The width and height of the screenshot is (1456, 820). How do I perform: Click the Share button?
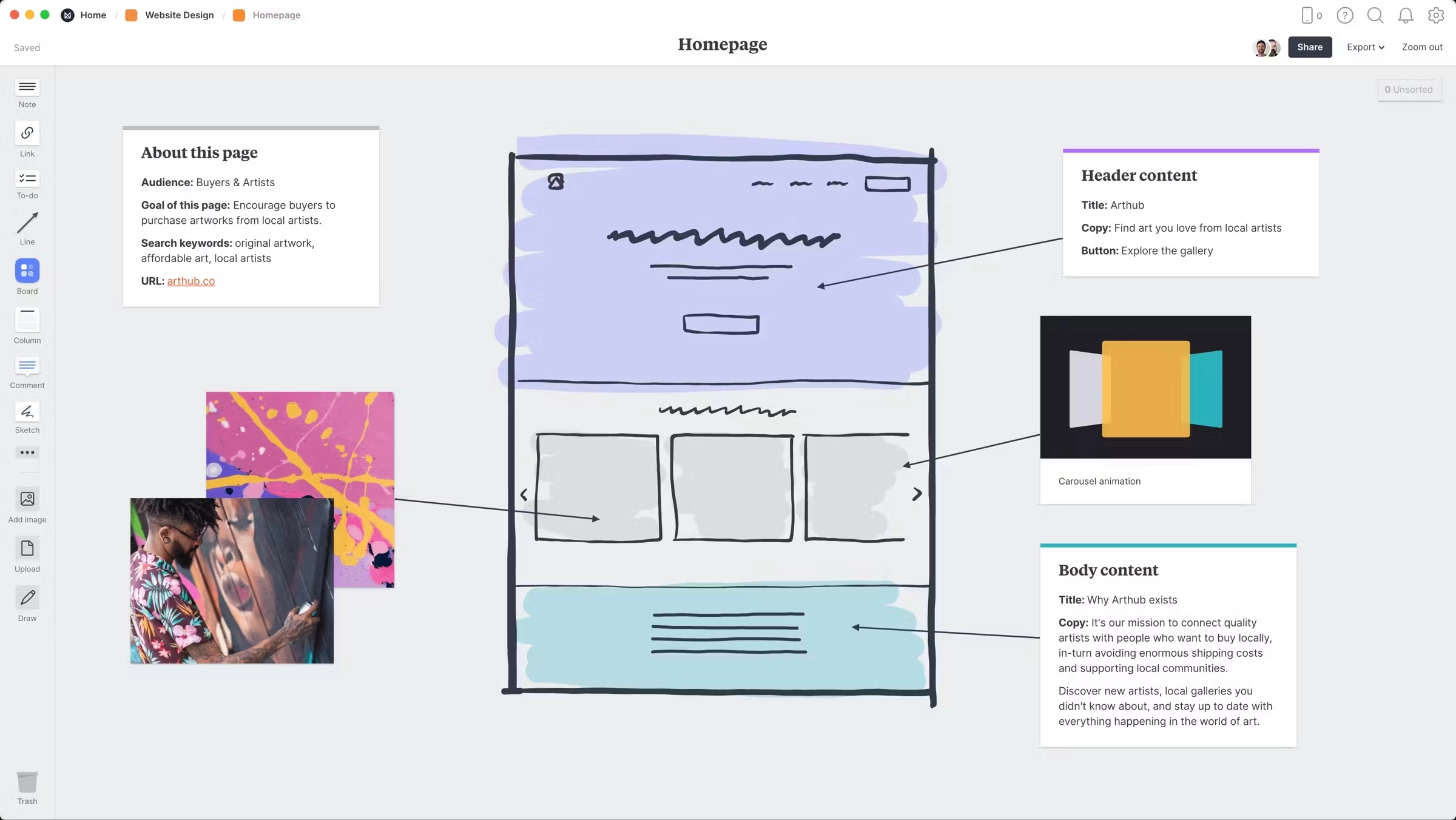point(1310,47)
